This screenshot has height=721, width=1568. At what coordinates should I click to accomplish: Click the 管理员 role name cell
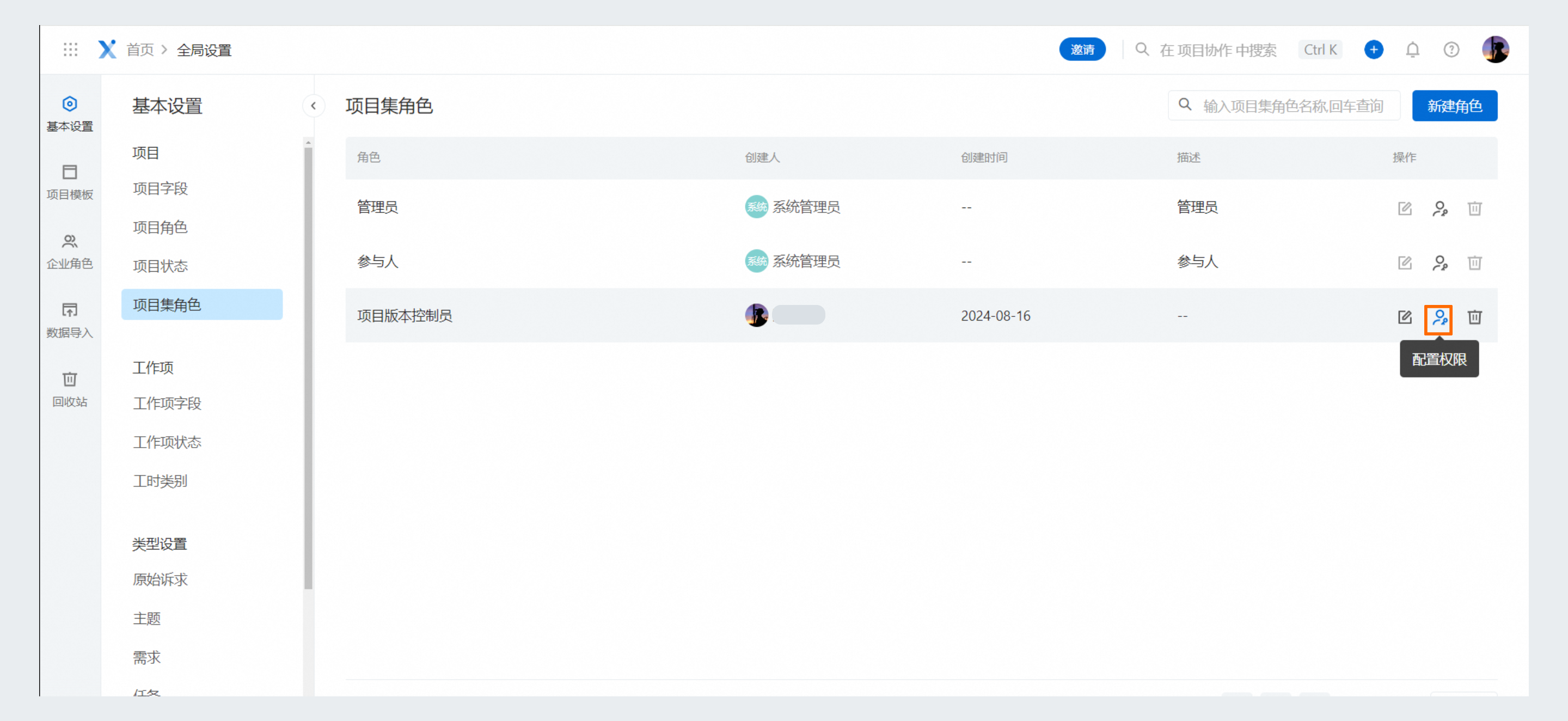(377, 207)
